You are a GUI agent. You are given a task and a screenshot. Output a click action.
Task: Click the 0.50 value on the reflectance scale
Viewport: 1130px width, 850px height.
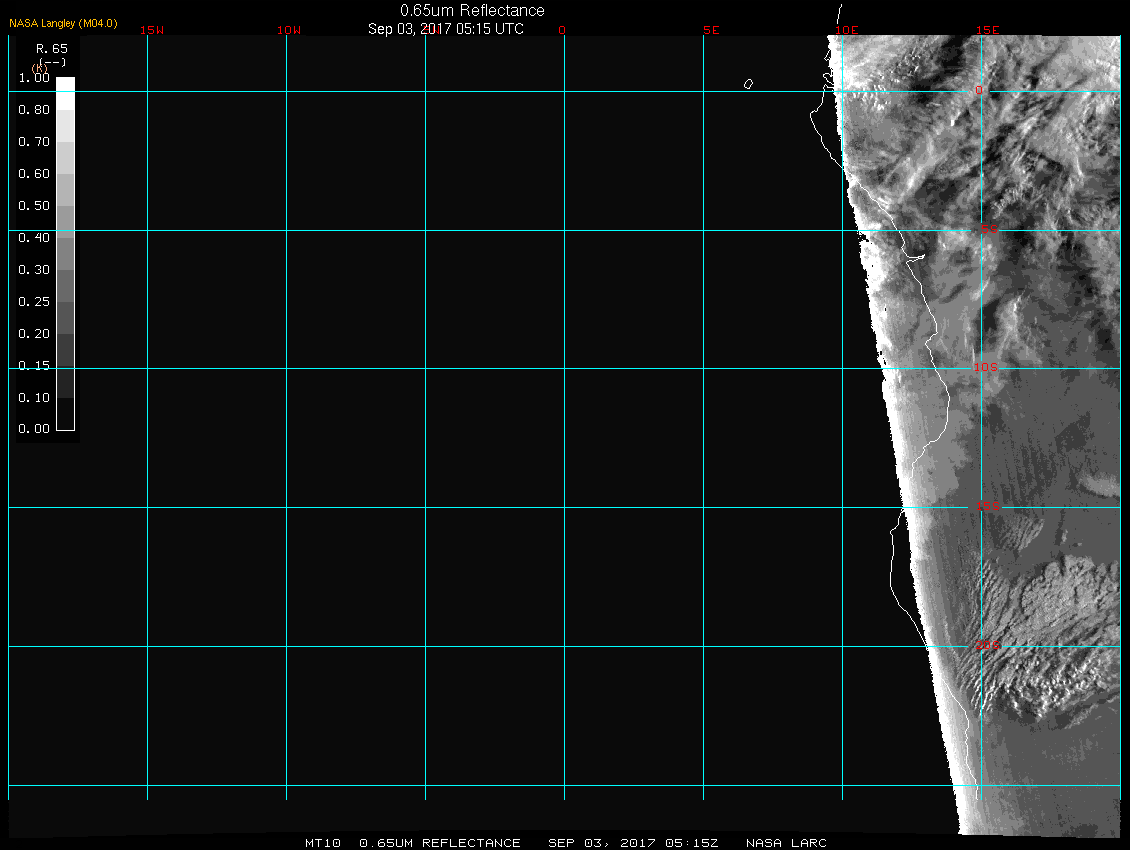(34, 206)
